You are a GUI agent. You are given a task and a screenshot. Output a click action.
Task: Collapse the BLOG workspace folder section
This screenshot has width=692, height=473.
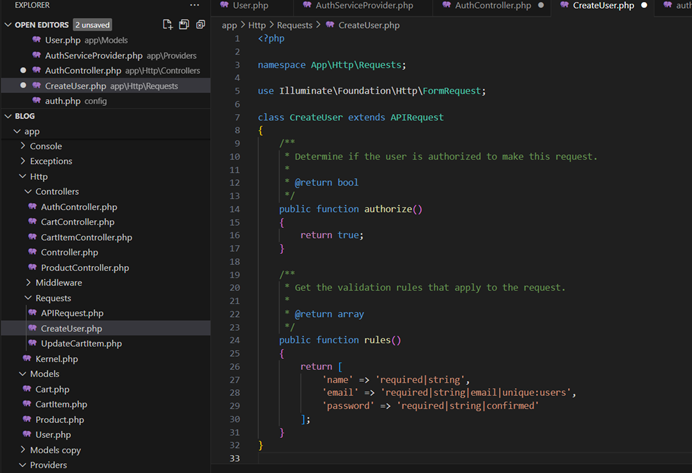[8, 116]
